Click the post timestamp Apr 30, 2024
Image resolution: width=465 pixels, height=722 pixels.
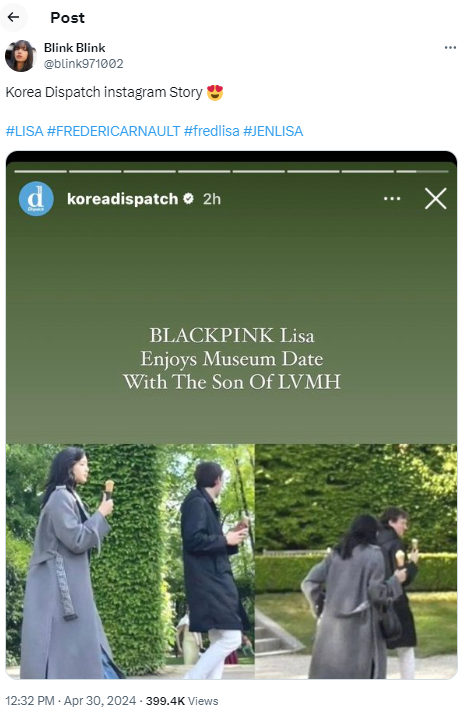click(100, 701)
